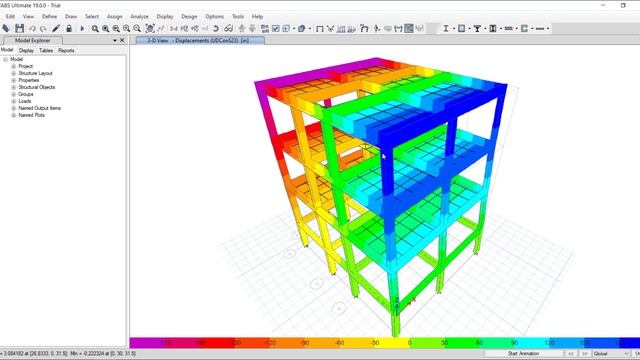The width and height of the screenshot is (640, 360).
Task: Collapse the root Model tree node
Action: coord(6,59)
